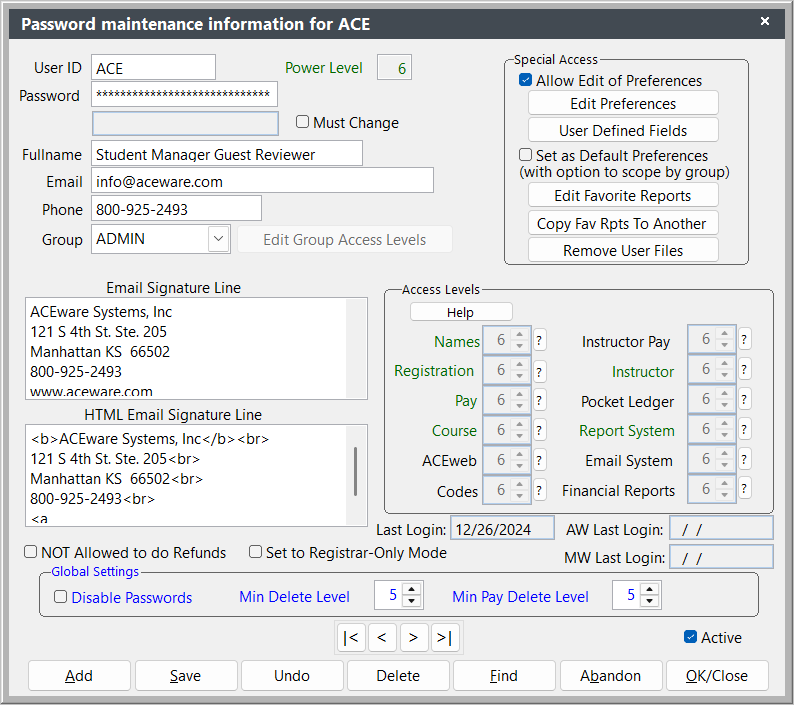This screenshot has height=705, width=794.
Task: Open help for Report System level
Action: pyautogui.click(x=744, y=429)
